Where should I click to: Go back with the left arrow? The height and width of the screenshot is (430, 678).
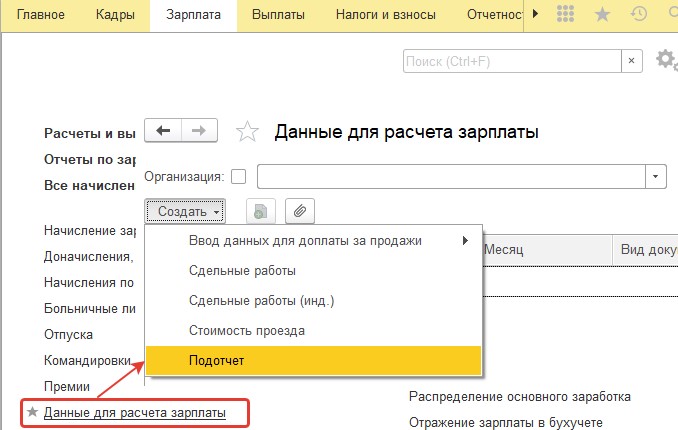[163, 131]
